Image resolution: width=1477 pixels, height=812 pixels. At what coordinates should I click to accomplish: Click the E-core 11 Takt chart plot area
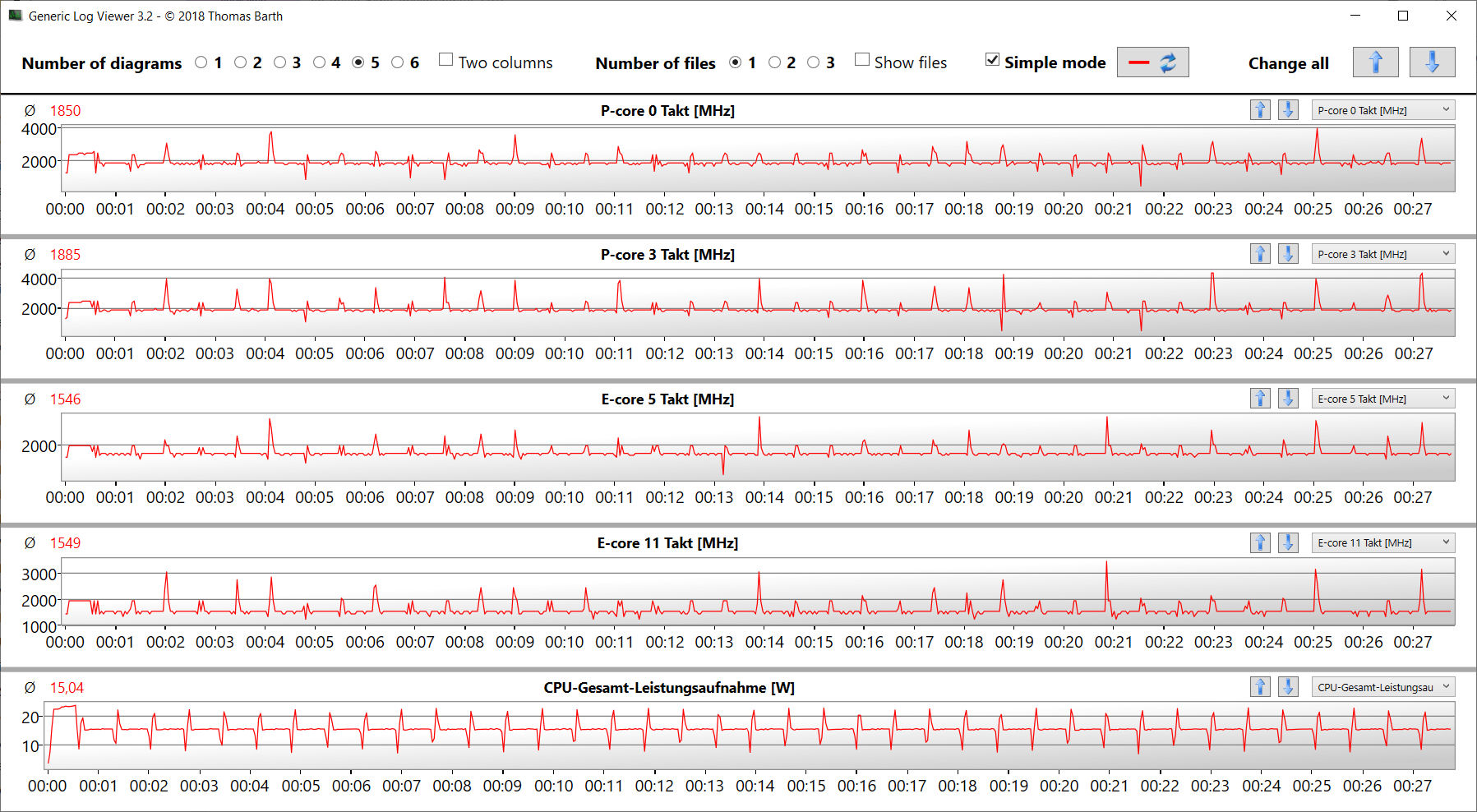click(756, 592)
